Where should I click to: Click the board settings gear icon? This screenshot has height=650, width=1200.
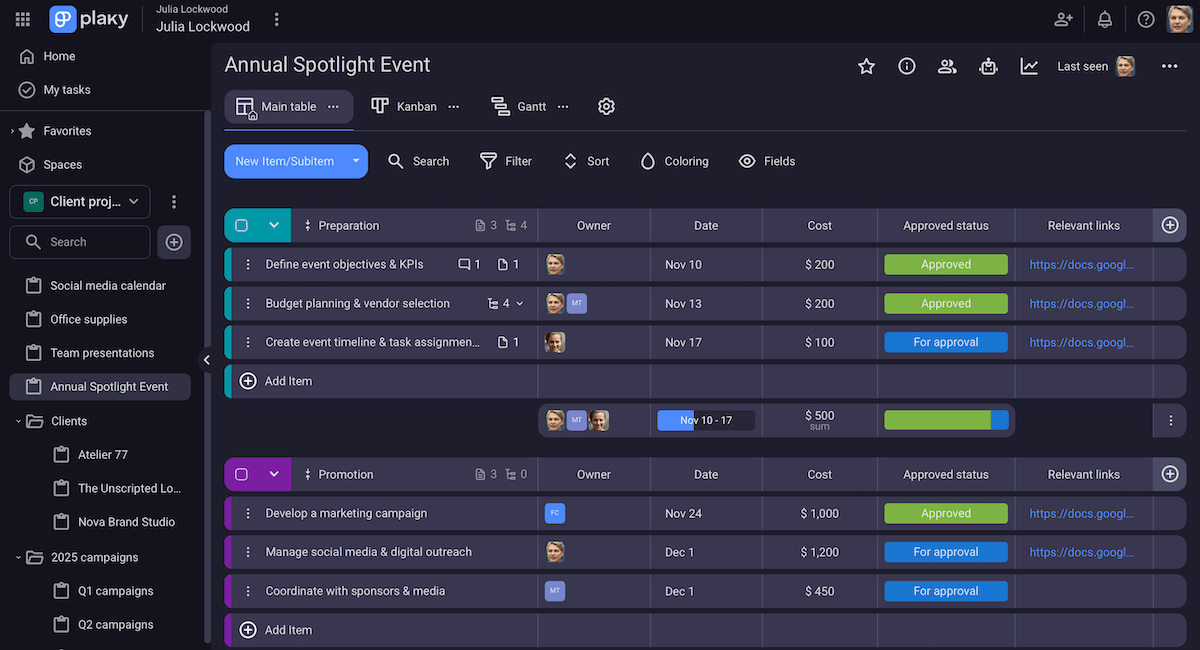(606, 106)
